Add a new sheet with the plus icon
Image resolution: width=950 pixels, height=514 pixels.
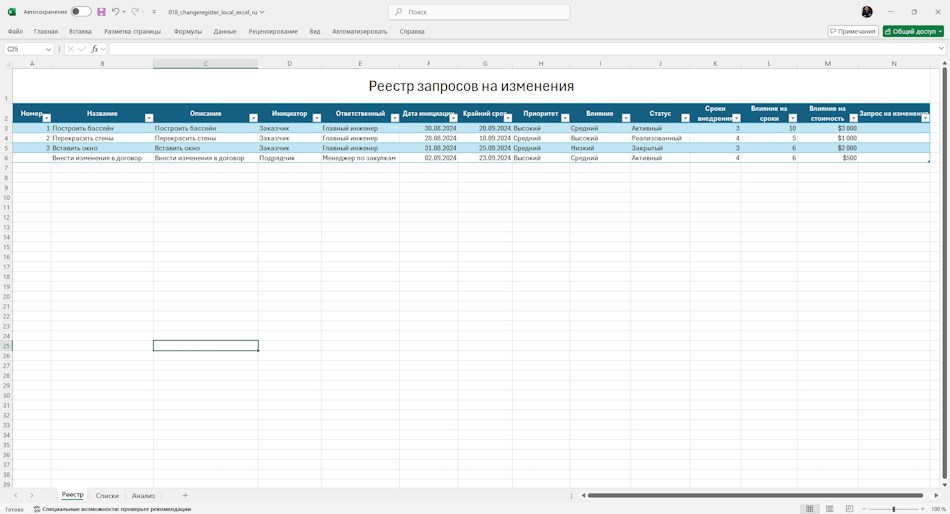point(185,495)
